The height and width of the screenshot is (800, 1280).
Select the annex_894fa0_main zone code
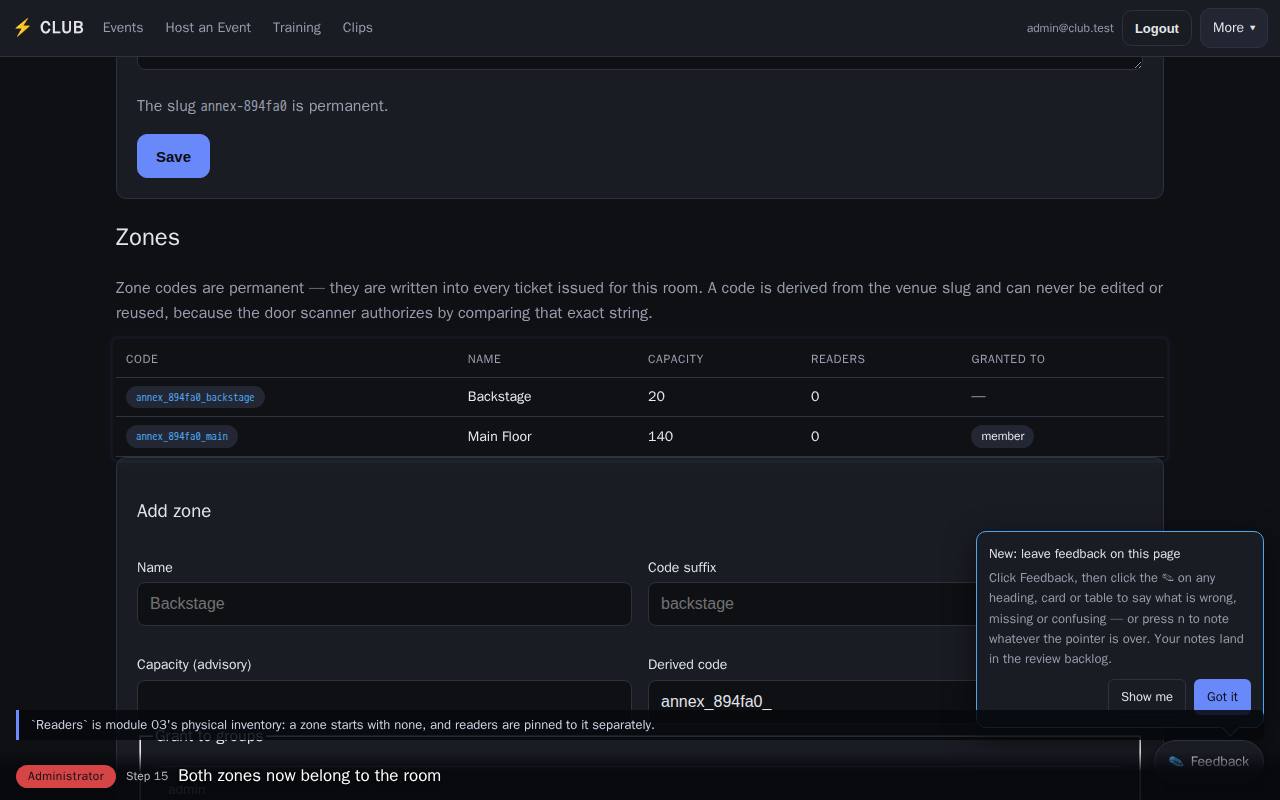tap(182, 436)
